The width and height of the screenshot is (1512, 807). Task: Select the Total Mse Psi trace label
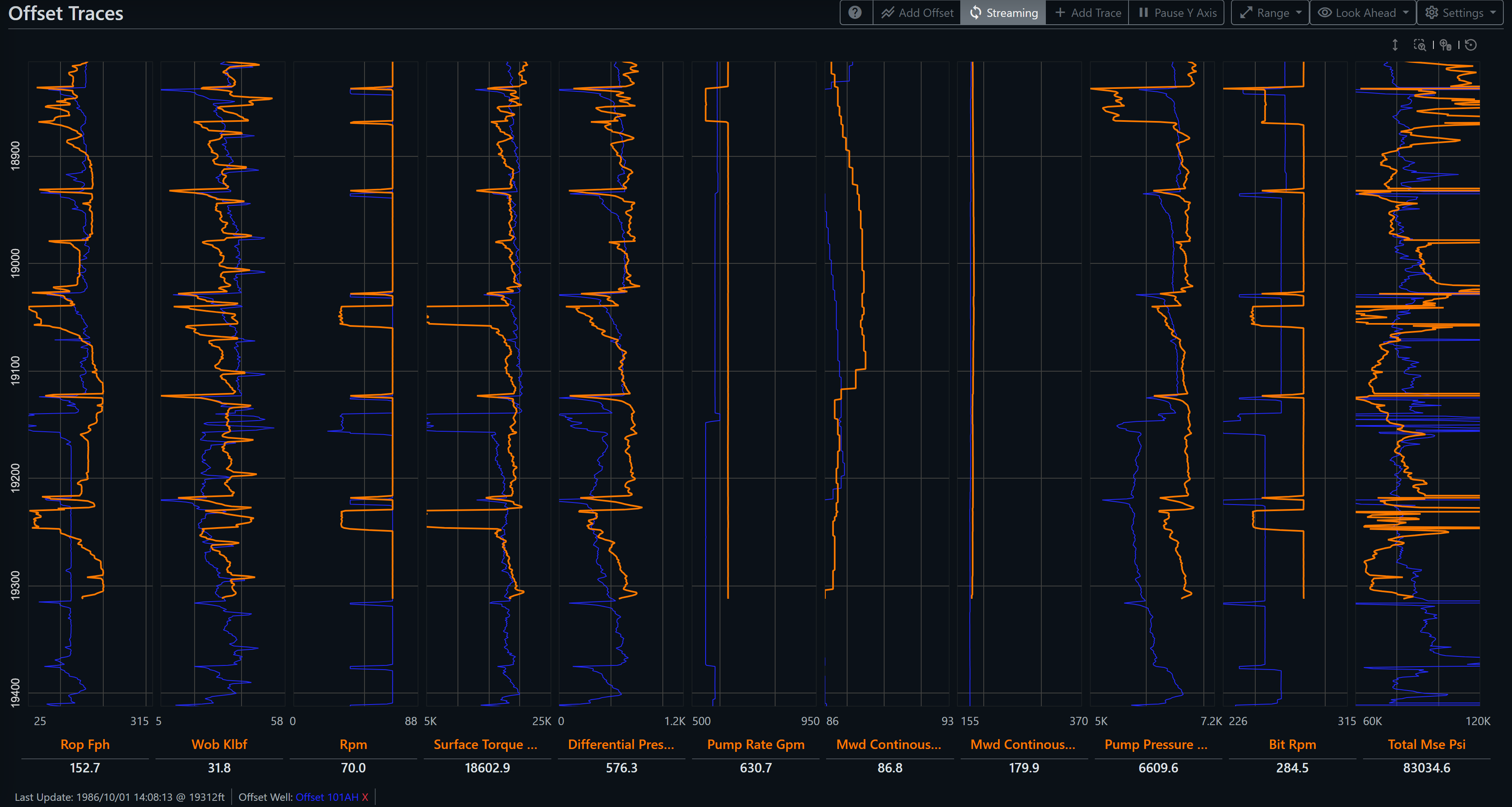point(1427,744)
